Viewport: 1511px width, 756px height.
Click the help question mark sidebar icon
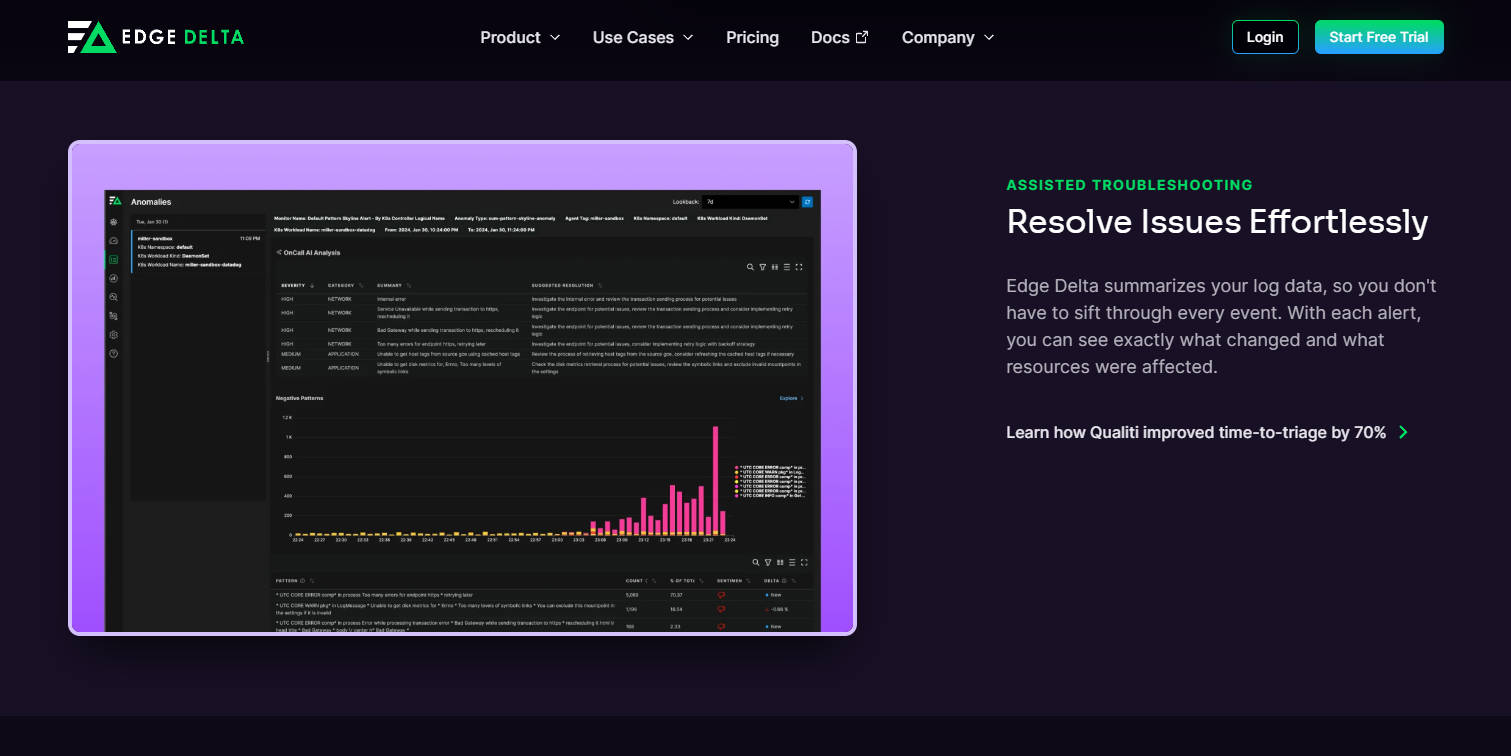click(x=114, y=353)
